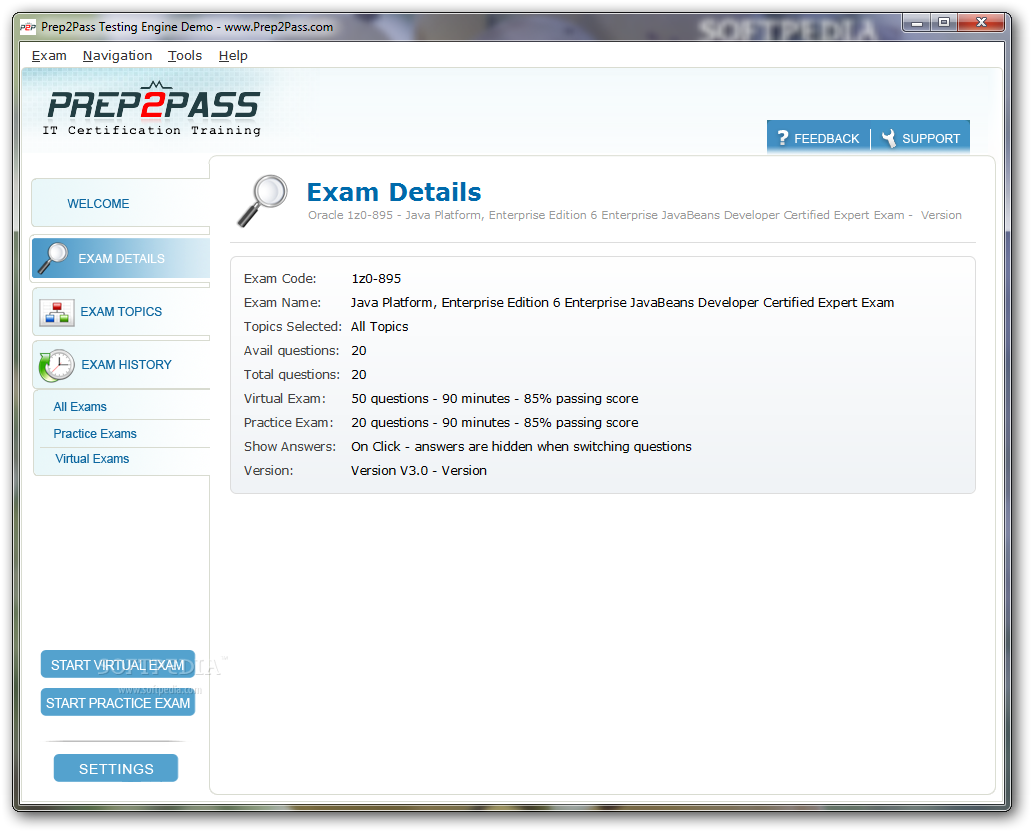Click the title bar application icon

pyautogui.click(x=28, y=27)
